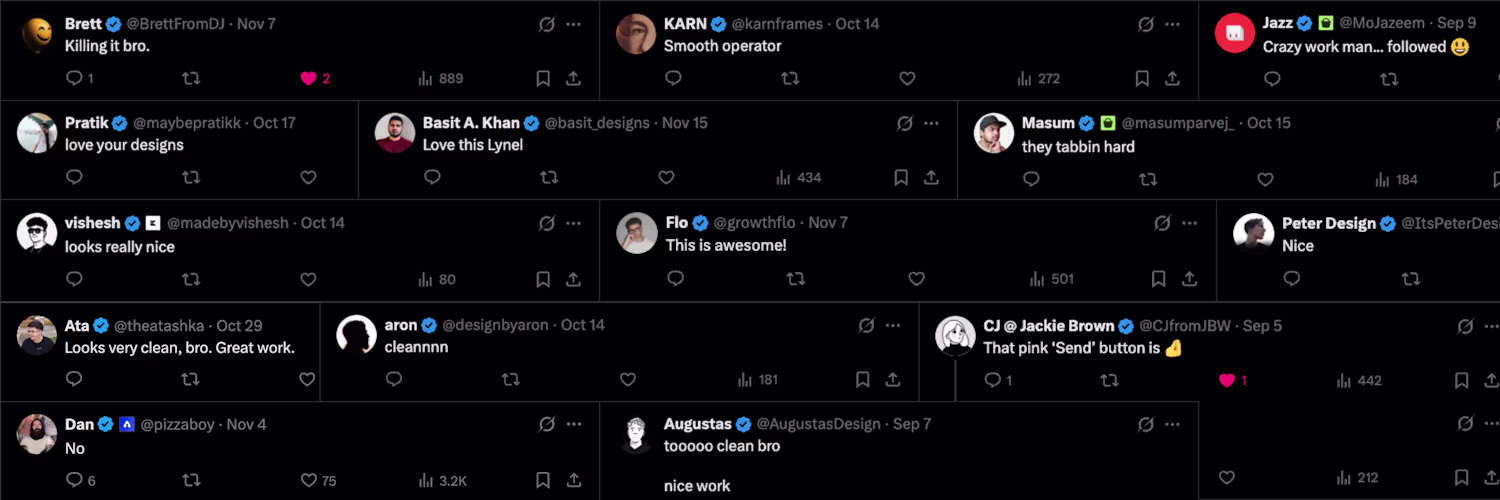Like KARN's "Smooth operator" tweet
Viewport: 1500px width, 500px height.
[907, 78]
